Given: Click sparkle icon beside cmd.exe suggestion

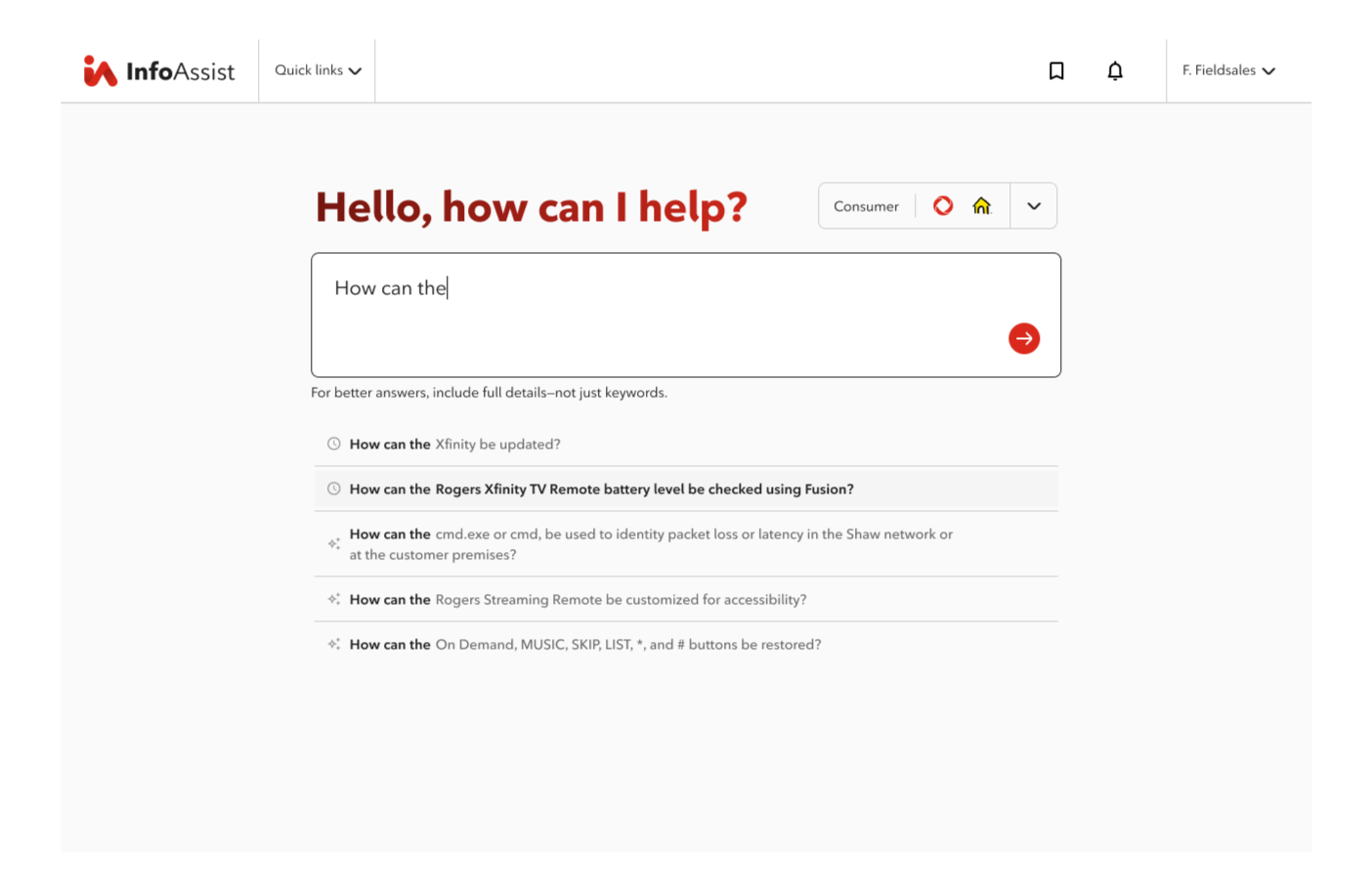Looking at the screenshot, I should click(x=334, y=544).
